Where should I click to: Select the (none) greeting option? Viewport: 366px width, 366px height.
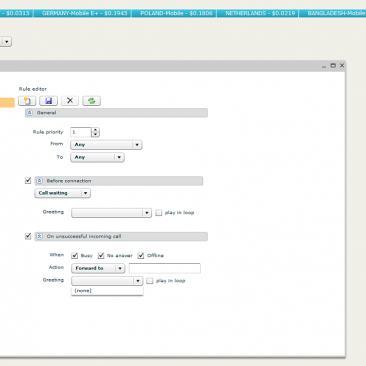pyautogui.click(x=107, y=291)
